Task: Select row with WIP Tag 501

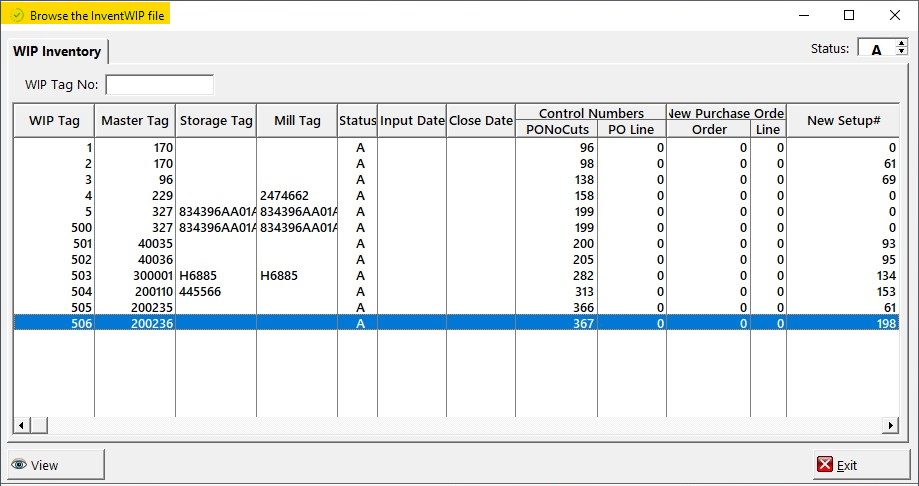Action: pos(456,243)
